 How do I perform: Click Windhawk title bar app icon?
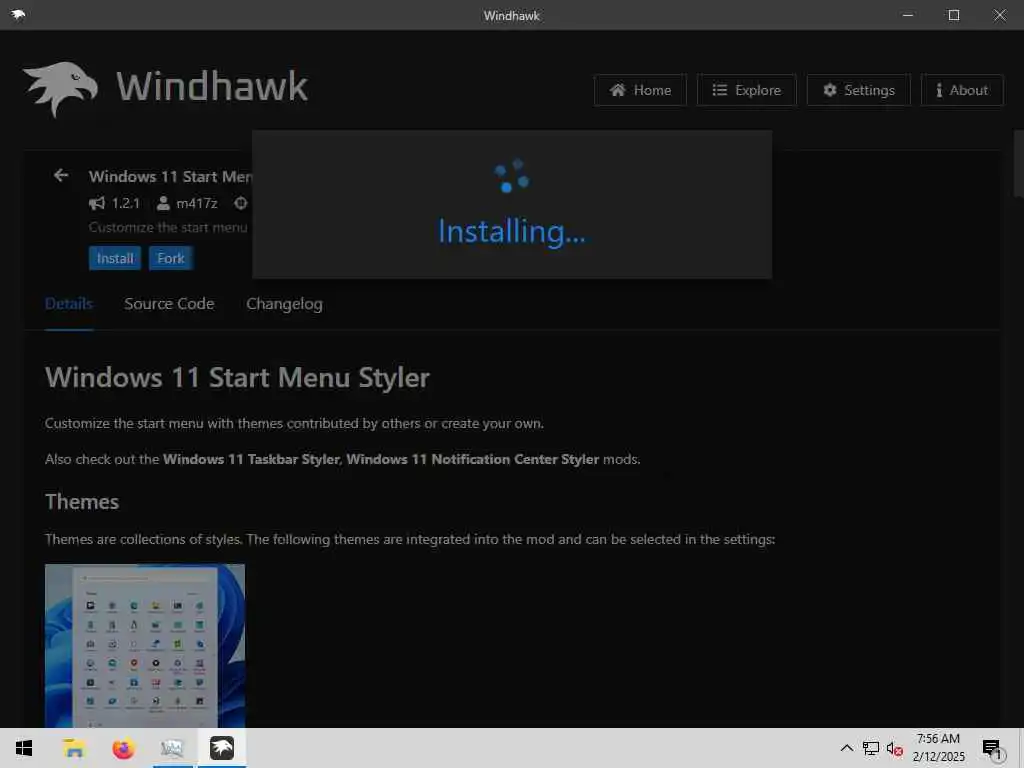(x=18, y=15)
